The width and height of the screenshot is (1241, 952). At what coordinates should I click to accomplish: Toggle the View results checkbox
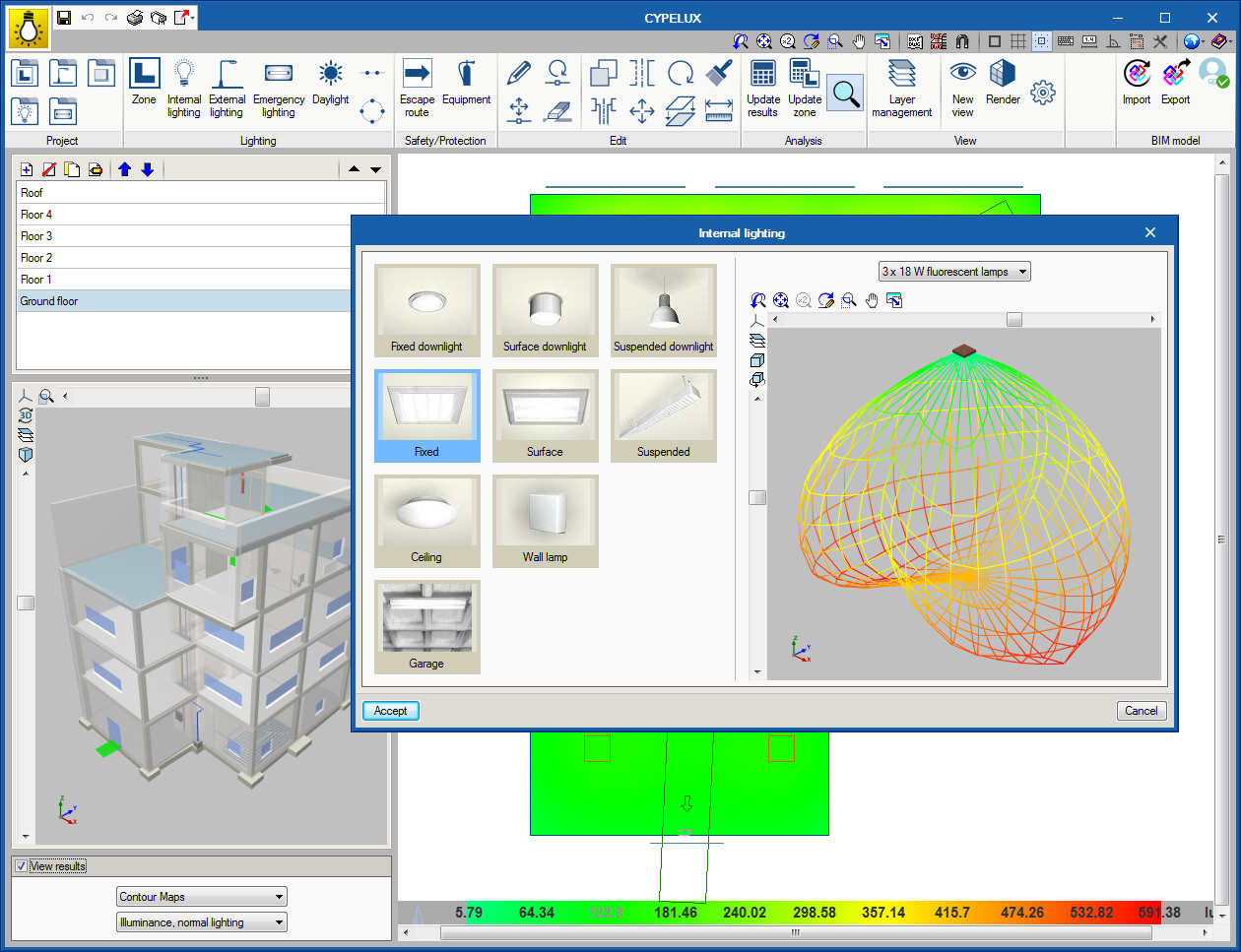pyautogui.click(x=21, y=866)
